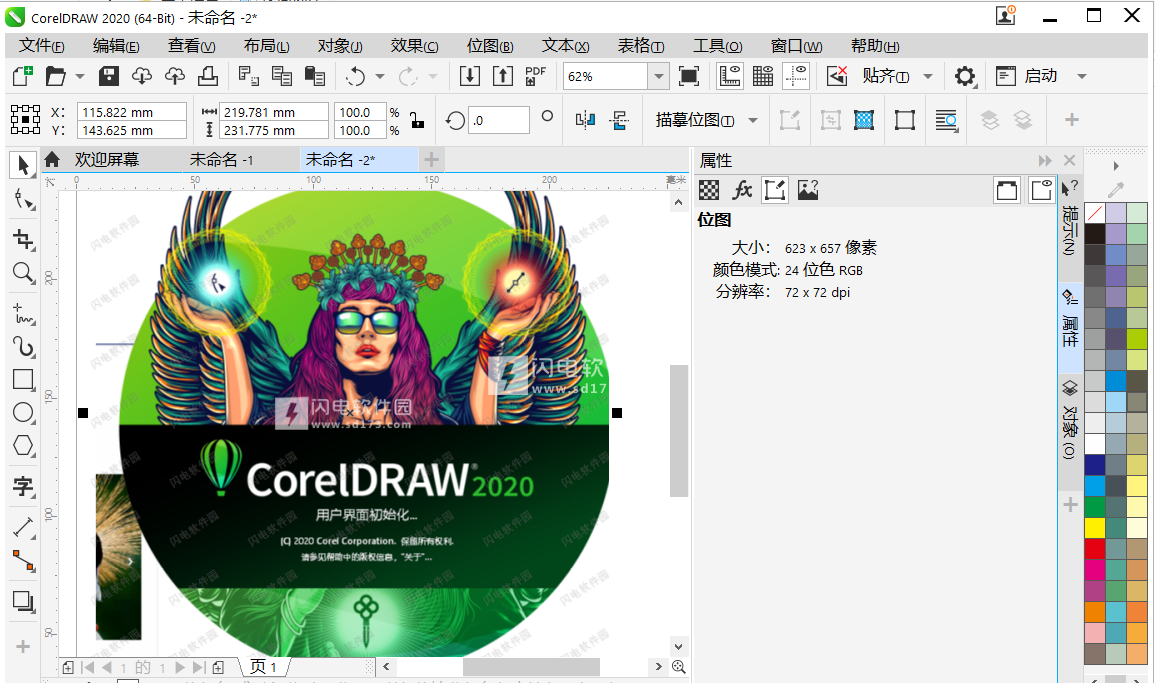Click the Import icon

(x=470, y=76)
